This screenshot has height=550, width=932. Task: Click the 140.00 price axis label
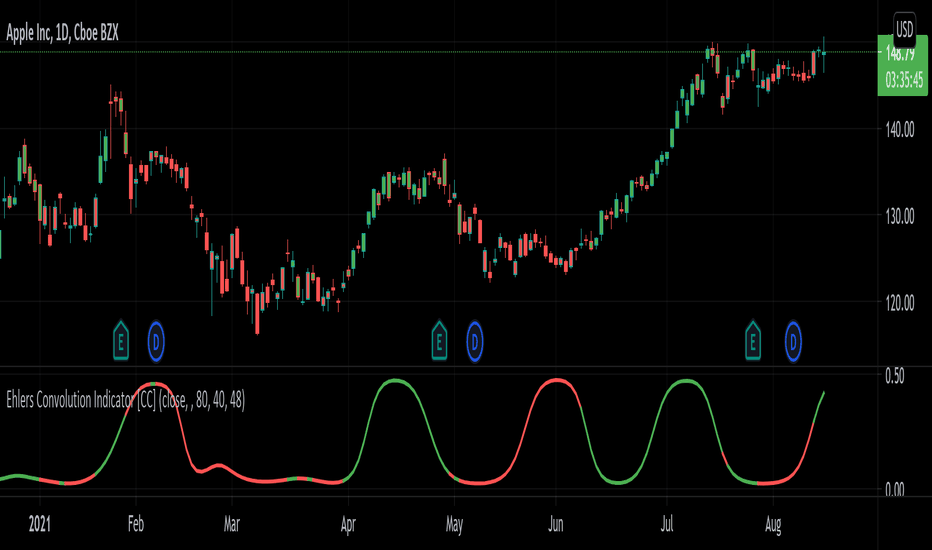pos(899,130)
